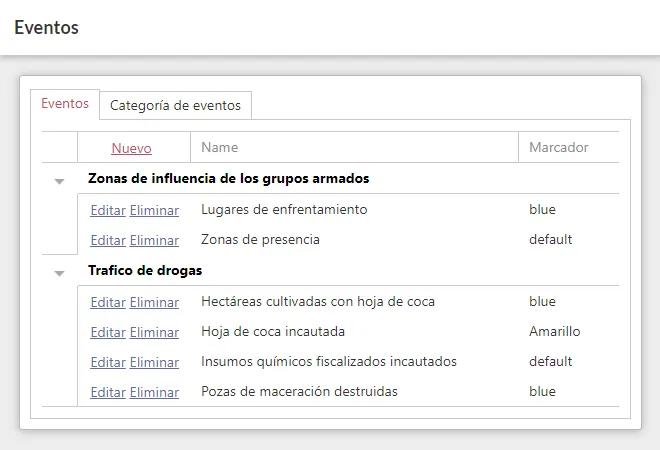Delete Insumos químicos fiscalizados incautados event
The image size is (660, 450).
(x=154, y=363)
